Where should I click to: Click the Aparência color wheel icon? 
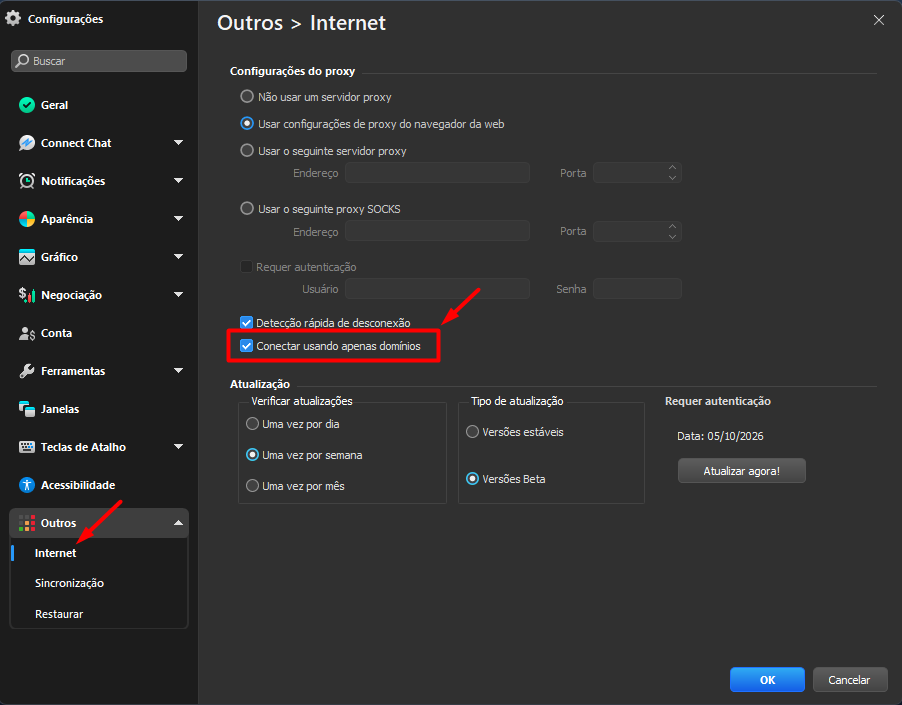tap(26, 219)
